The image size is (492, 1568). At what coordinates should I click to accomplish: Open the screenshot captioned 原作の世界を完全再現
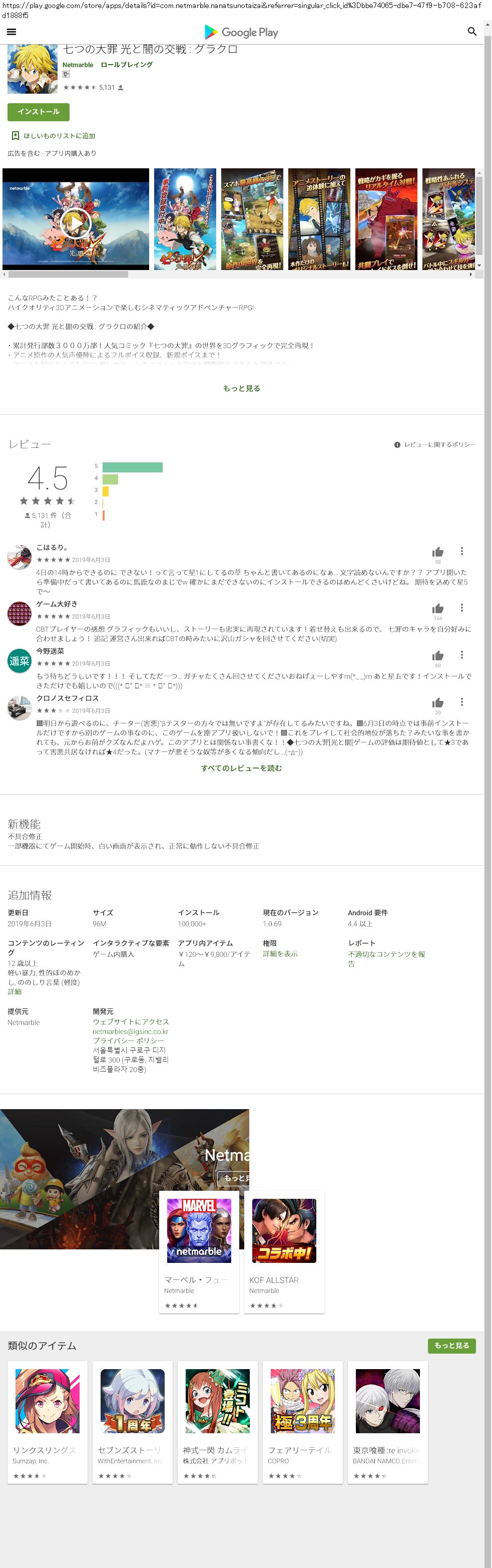pyautogui.click(x=252, y=219)
